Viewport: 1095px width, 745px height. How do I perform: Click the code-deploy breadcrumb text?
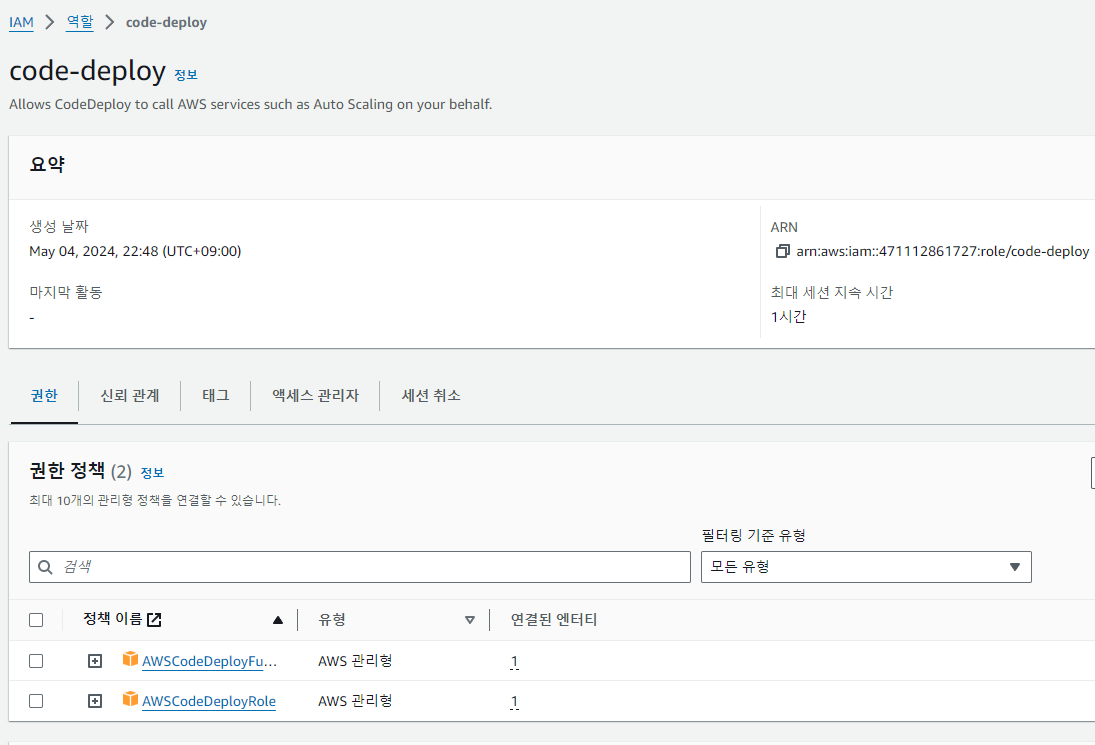point(166,22)
